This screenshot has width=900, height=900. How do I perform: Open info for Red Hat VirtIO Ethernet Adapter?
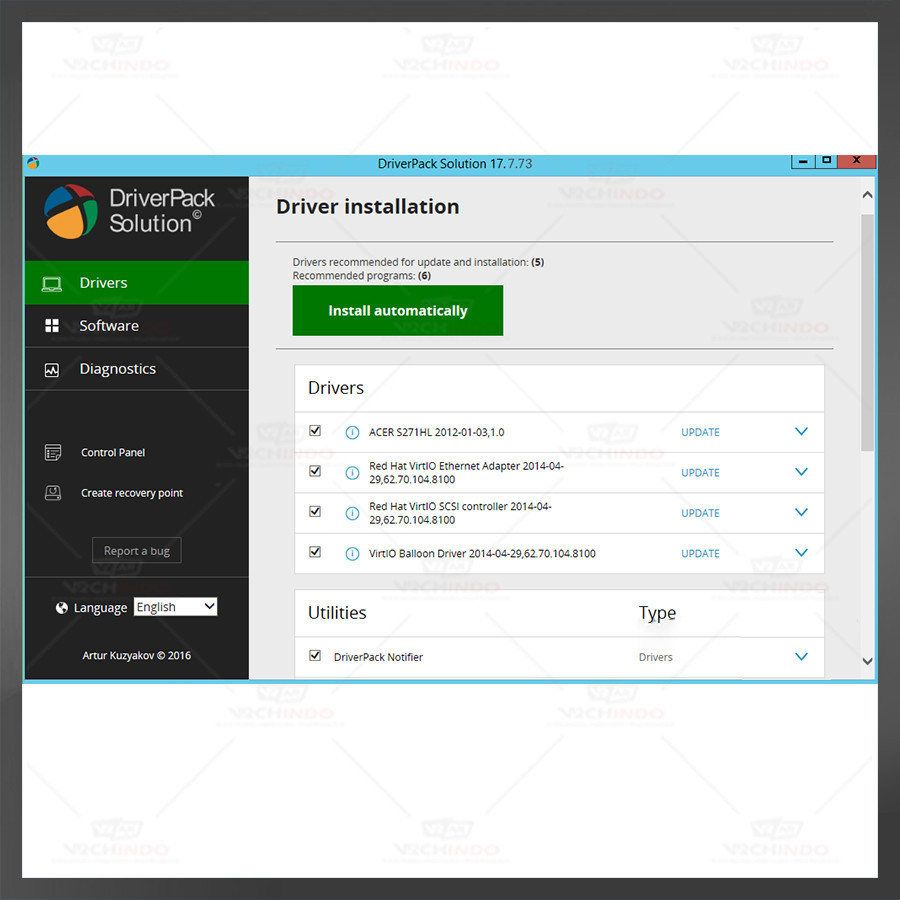[352, 472]
